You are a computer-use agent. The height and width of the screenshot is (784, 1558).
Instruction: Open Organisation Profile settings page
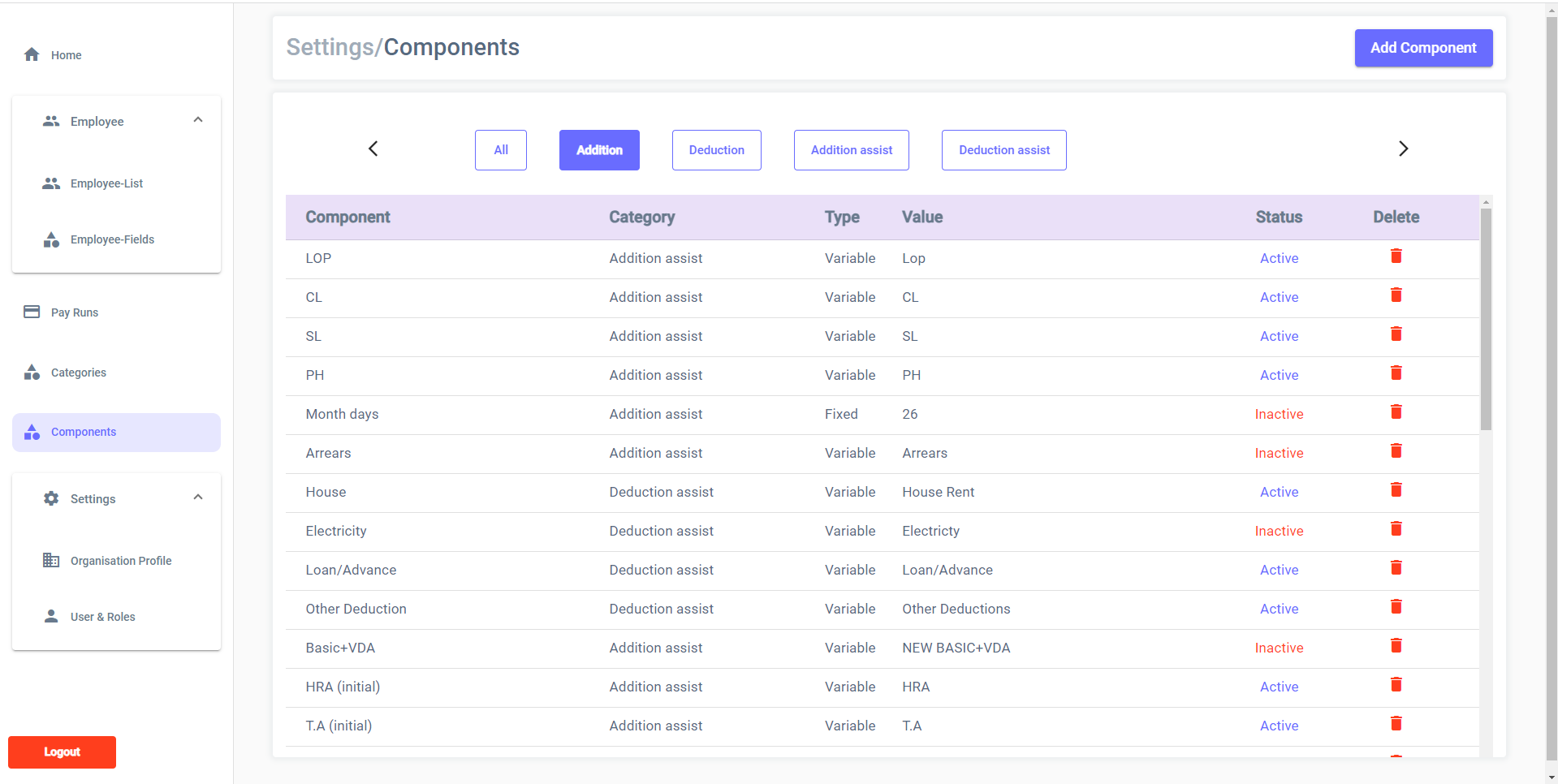coord(120,561)
